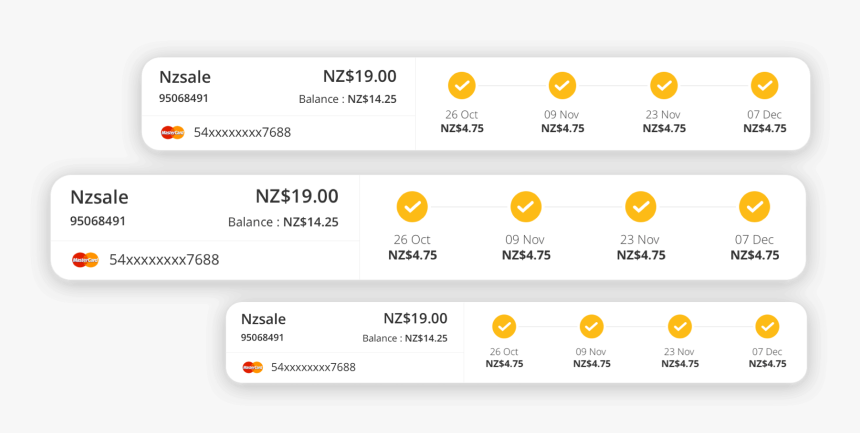Click the 07 Dec checkmark in middle card
Screen dimensions: 860x433
coord(755,207)
